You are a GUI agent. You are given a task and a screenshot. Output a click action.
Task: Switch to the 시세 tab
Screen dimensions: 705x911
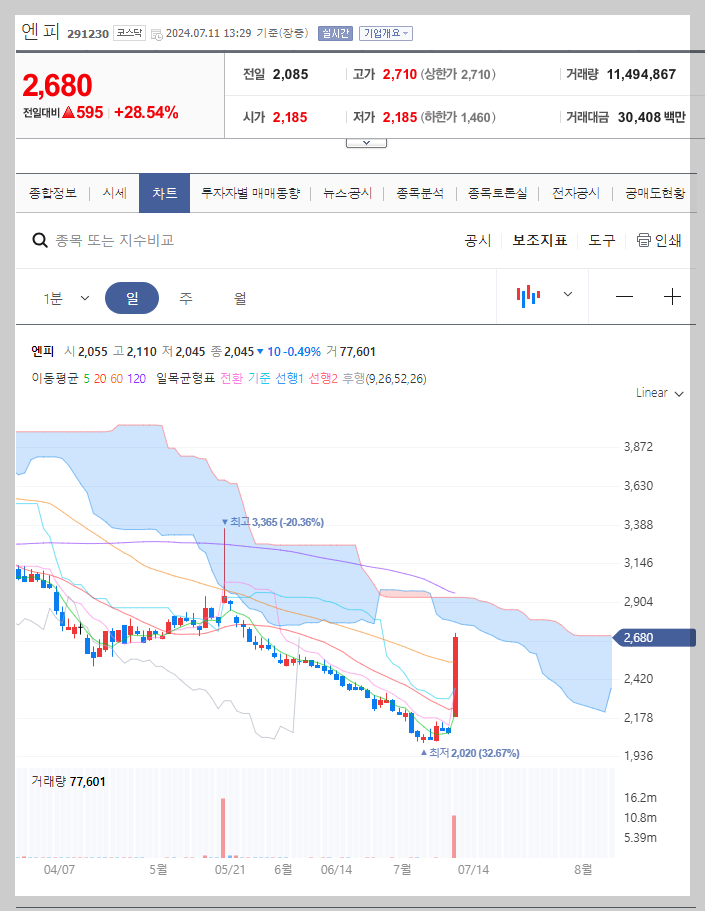(114, 194)
